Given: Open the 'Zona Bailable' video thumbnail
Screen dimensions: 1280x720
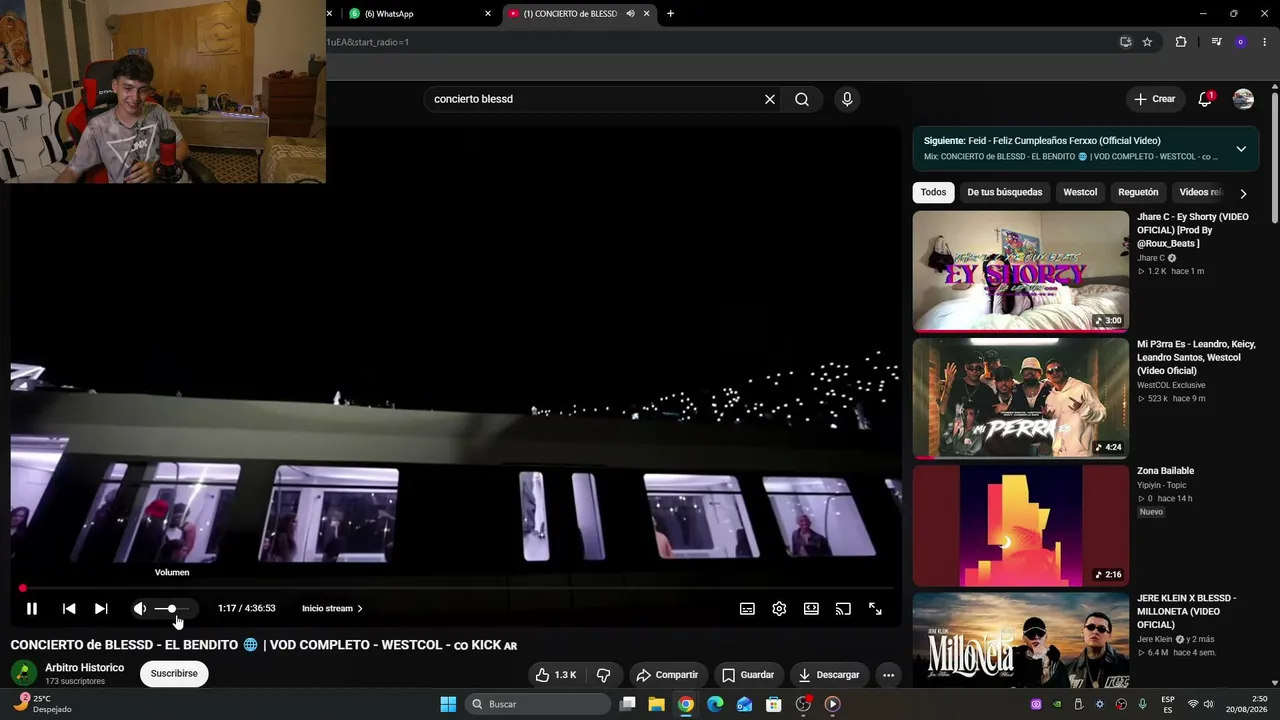Looking at the screenshot, I should click(x=1020, y=526).
